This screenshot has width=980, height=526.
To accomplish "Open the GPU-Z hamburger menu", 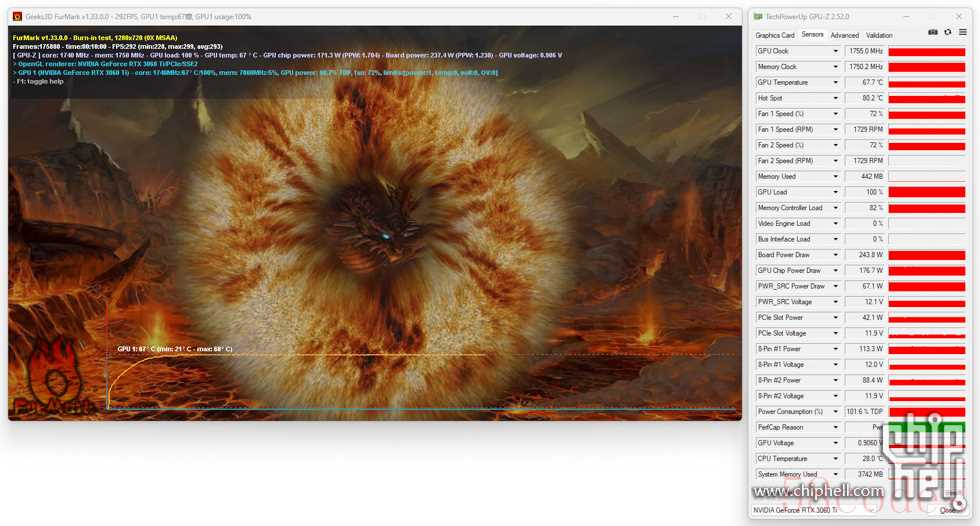I will (962, 32).
